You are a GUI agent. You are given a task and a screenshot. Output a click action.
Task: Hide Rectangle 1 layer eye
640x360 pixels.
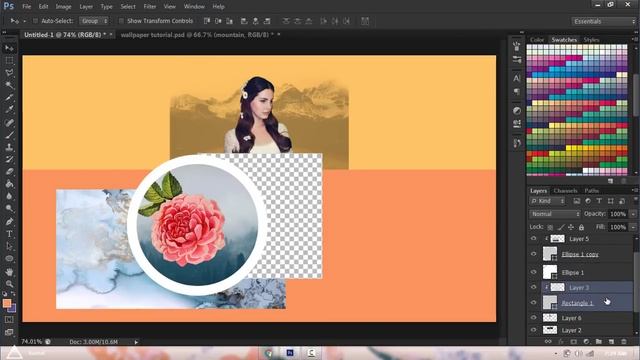(533, 302)
